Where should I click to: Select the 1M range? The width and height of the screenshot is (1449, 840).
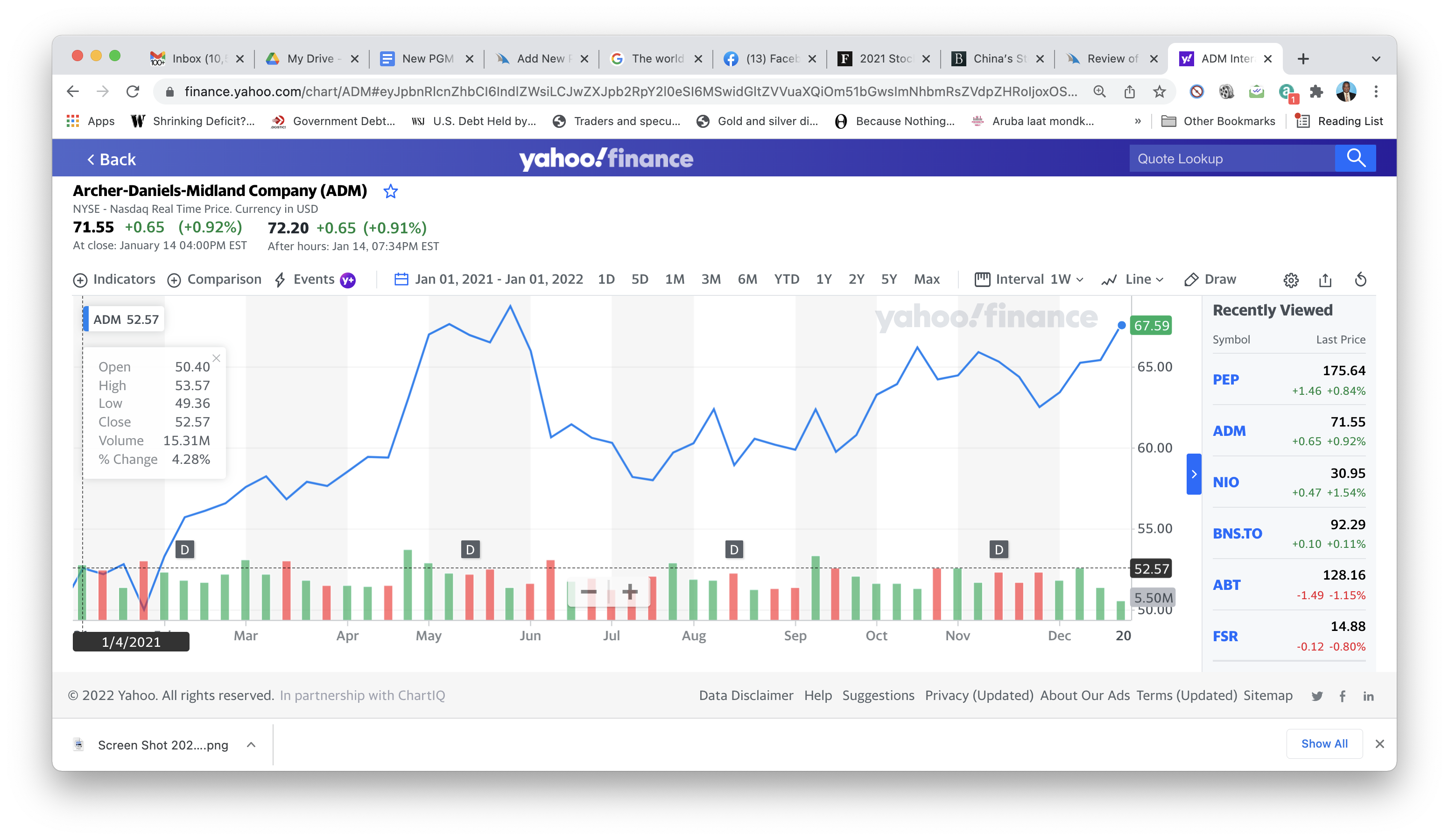tap(675, 280)
